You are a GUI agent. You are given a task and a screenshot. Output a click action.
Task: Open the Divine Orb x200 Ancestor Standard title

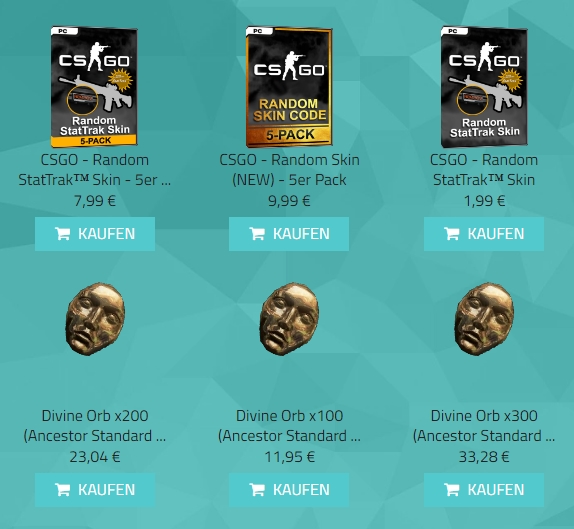click(95, 426)
